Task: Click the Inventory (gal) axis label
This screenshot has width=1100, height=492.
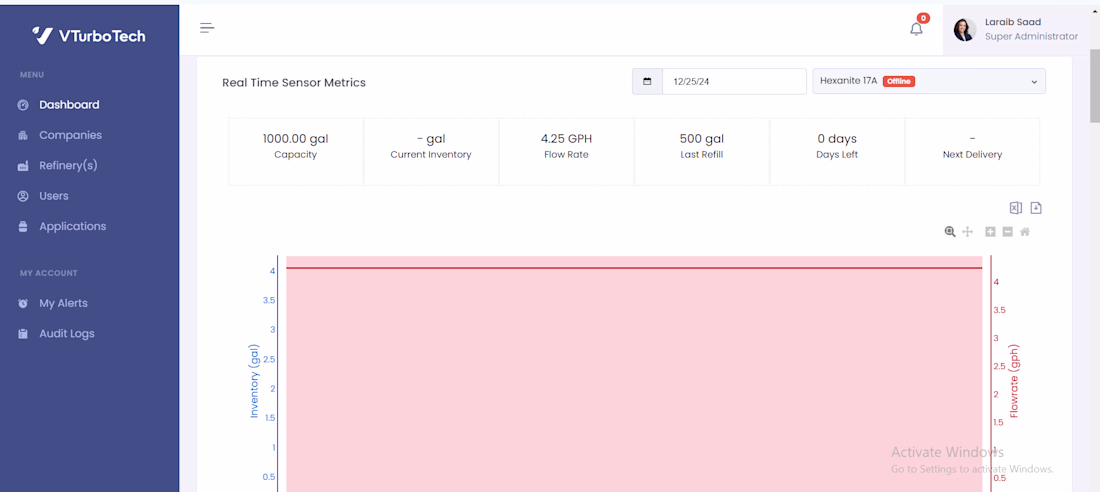Action: click(x=255, y=381)
